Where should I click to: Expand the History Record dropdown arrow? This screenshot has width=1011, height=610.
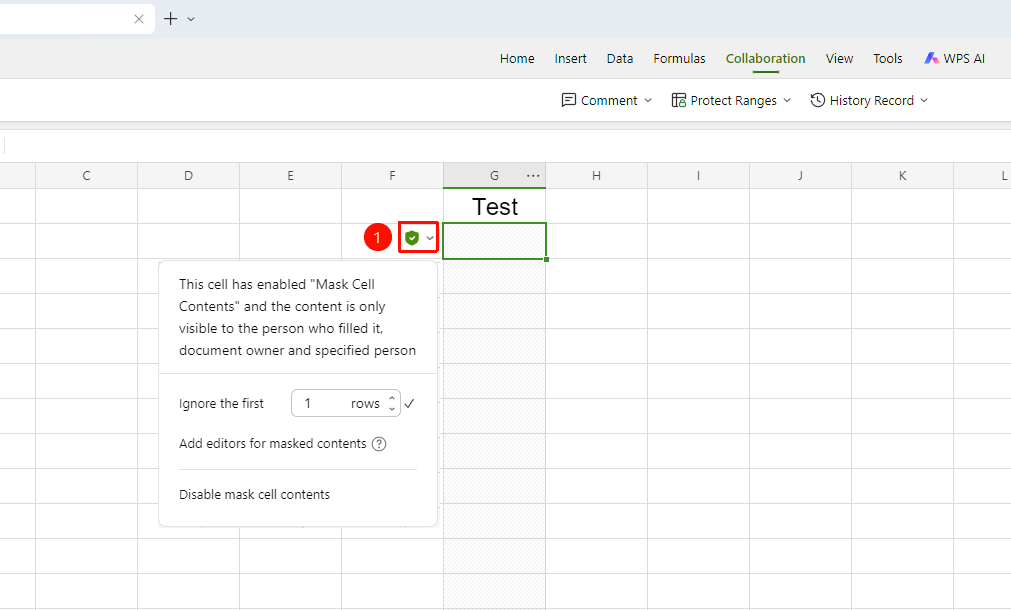pyautogui.click(x=924, y=101)
